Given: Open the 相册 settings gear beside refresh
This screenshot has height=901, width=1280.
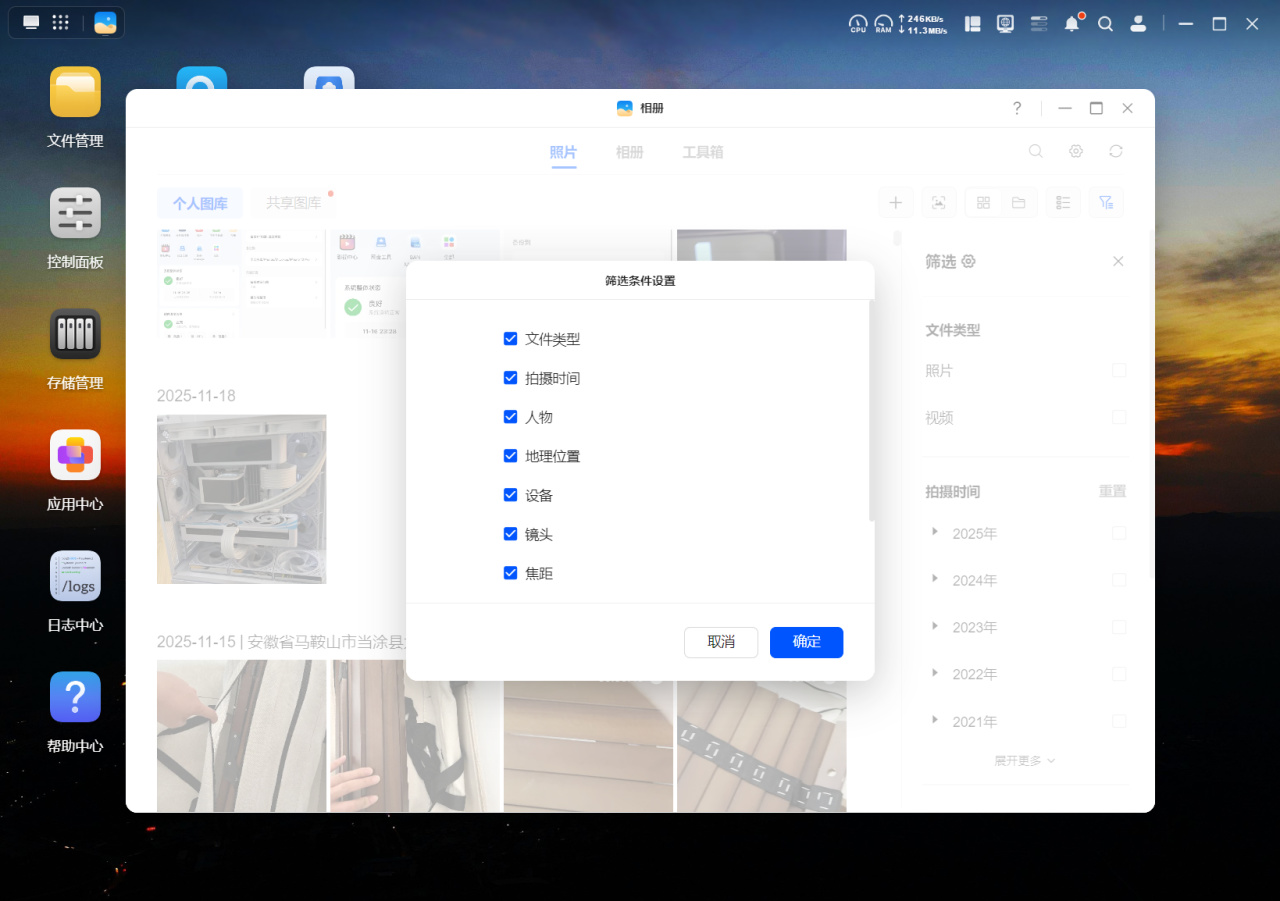Looking at the screenshot, I should tap(1076, 151).
